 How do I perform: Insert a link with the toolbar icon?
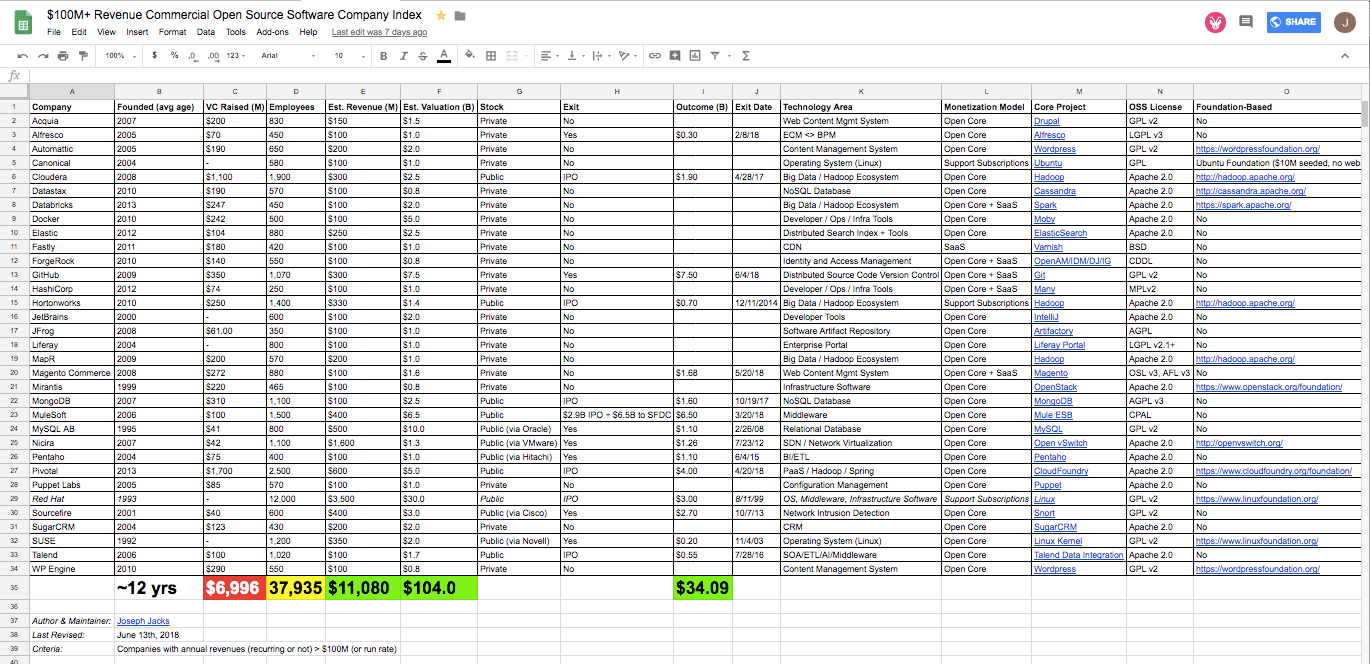tap(655, 56)
